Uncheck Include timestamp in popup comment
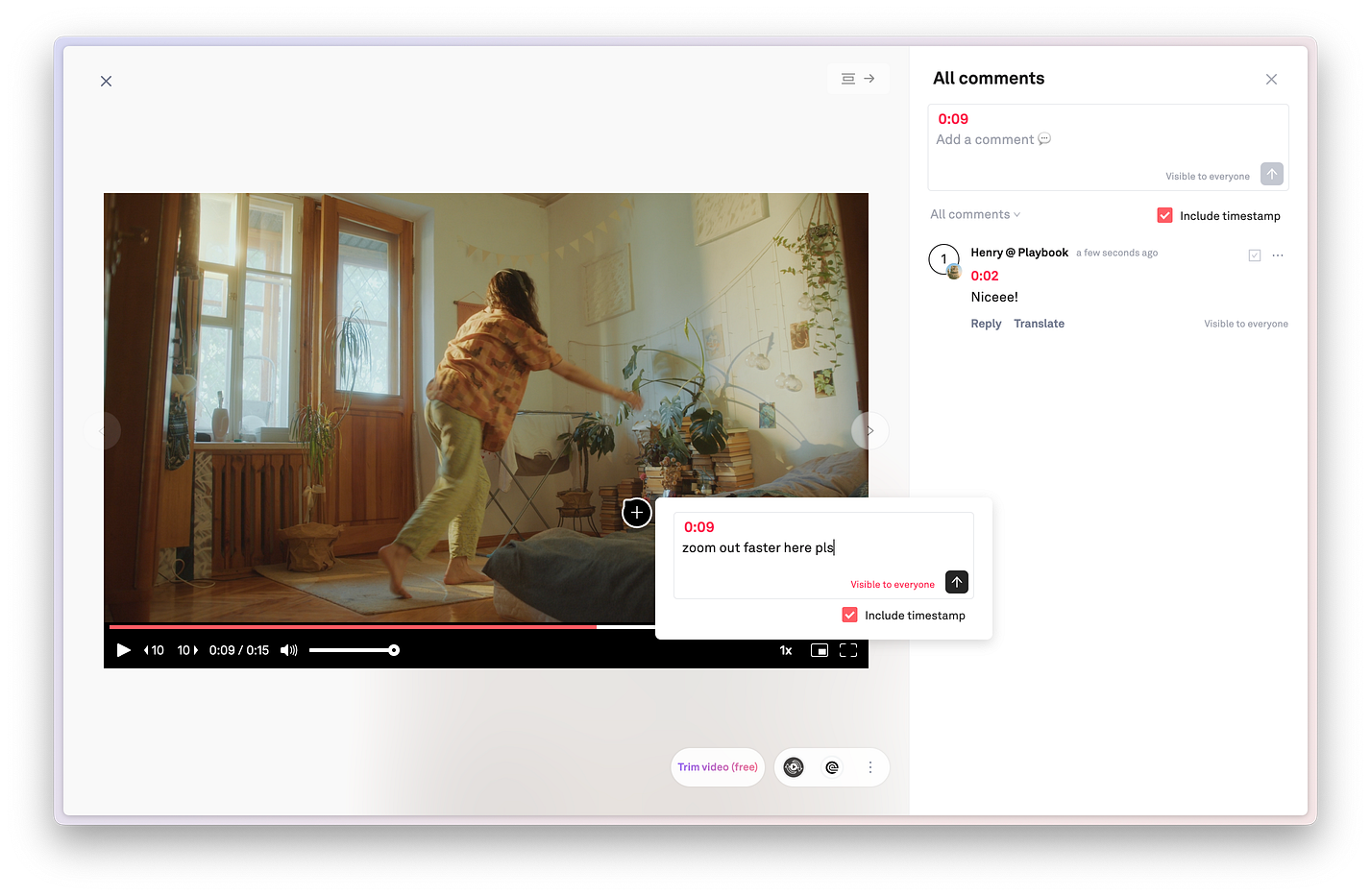 (x=849, y=615)
